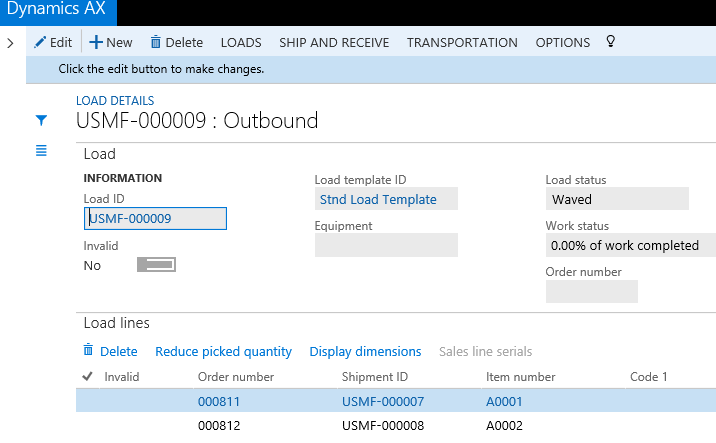Expand the left navigation pane chevron
The image size is (716, 443).
(10, 43)
